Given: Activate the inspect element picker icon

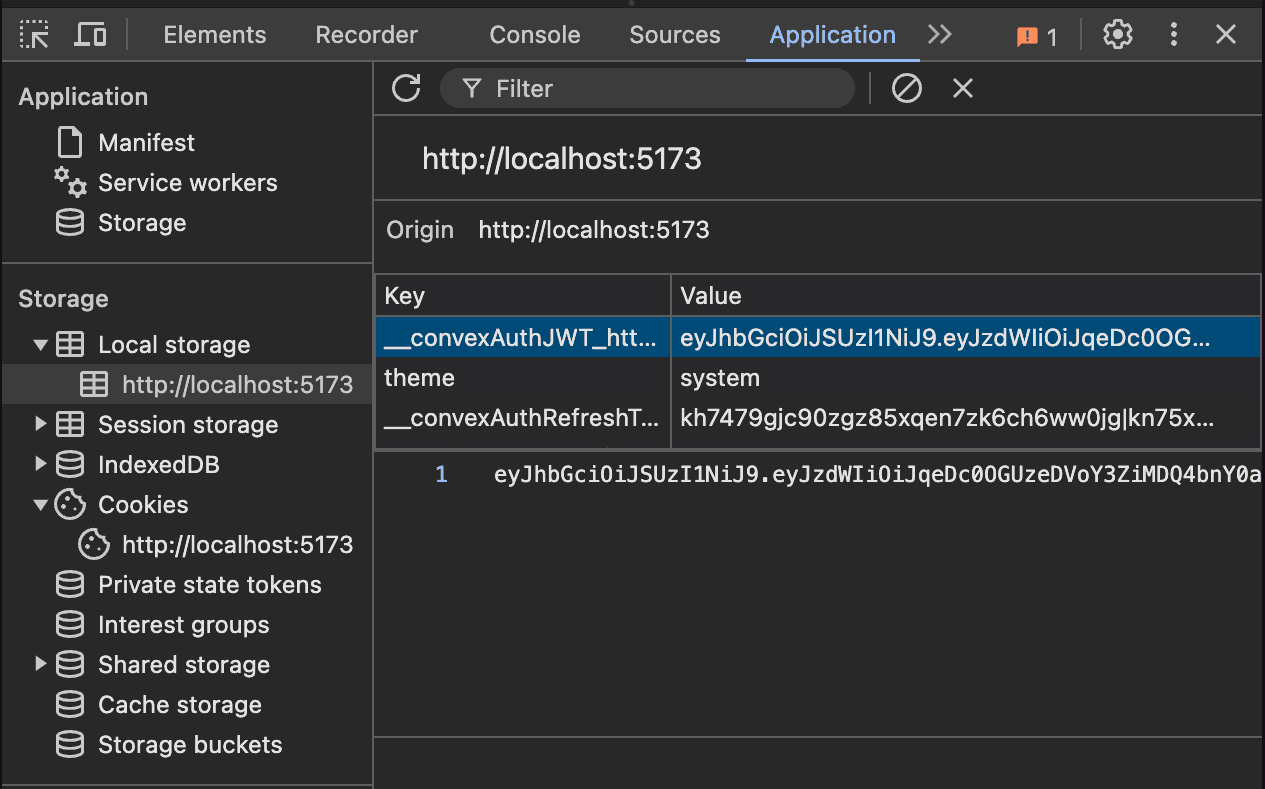Looking at the screenshot, I should (35, 35).
